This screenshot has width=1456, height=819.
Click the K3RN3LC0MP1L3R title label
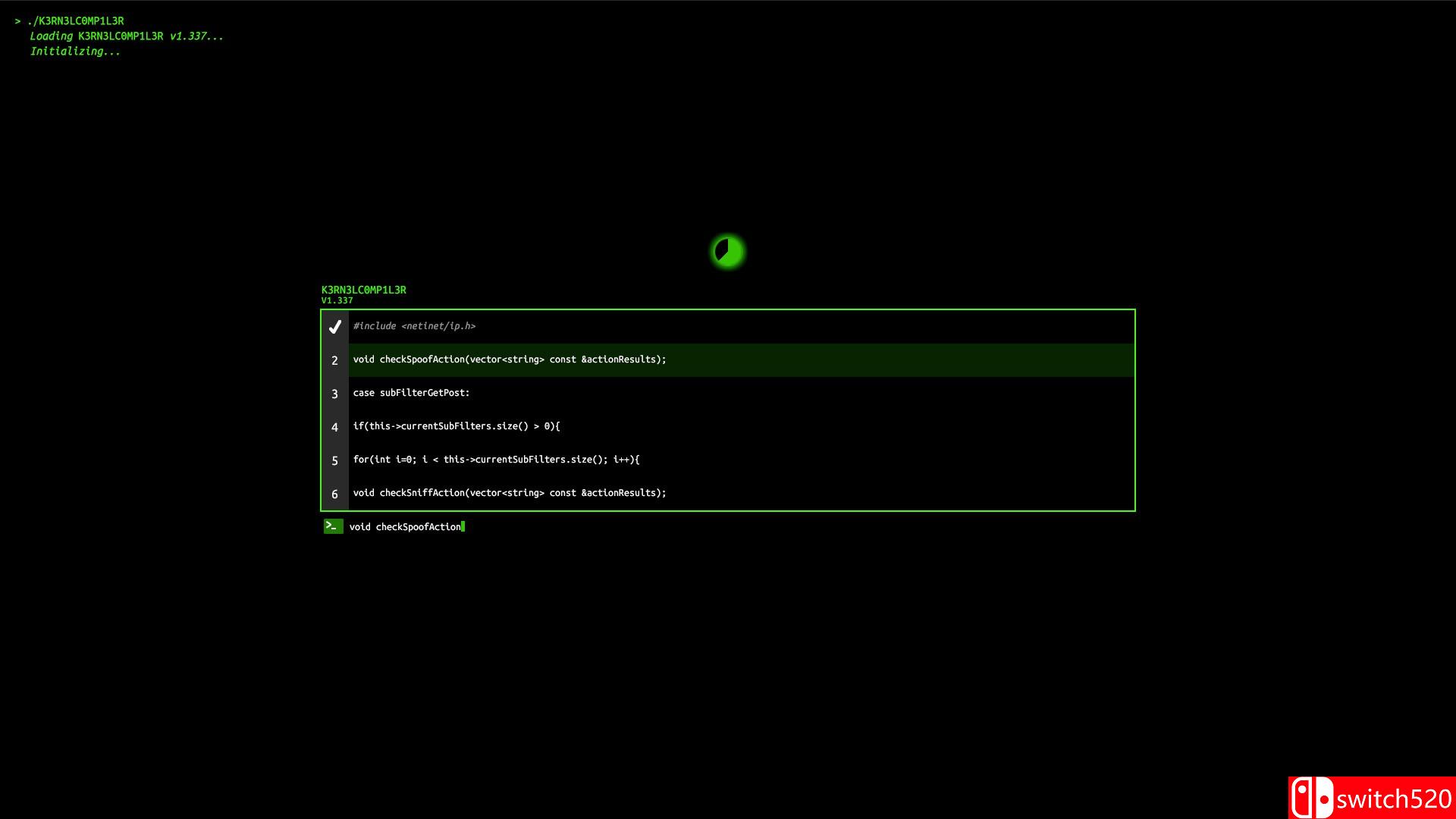coord(363,290)
